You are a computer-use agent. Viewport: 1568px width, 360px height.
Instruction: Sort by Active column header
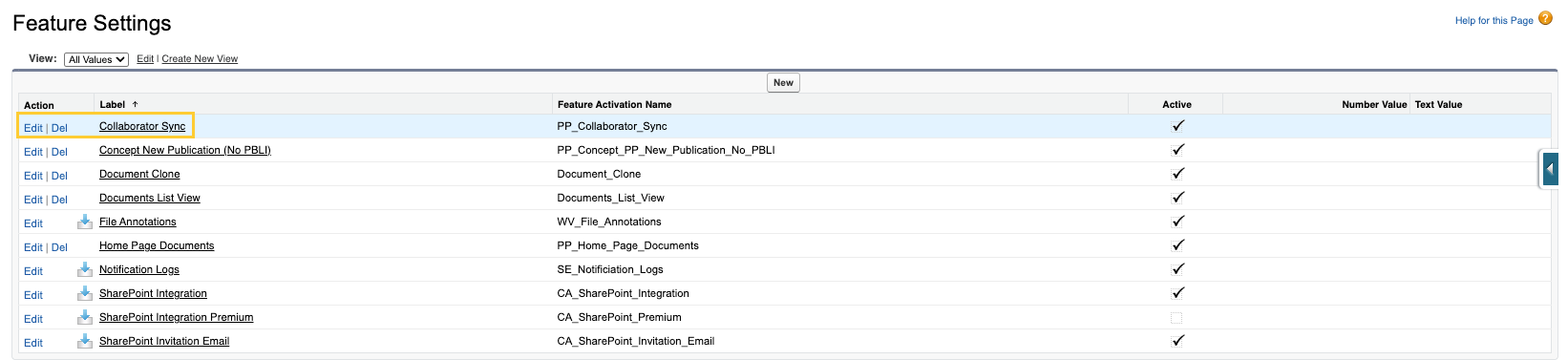tap(1176, 104)
